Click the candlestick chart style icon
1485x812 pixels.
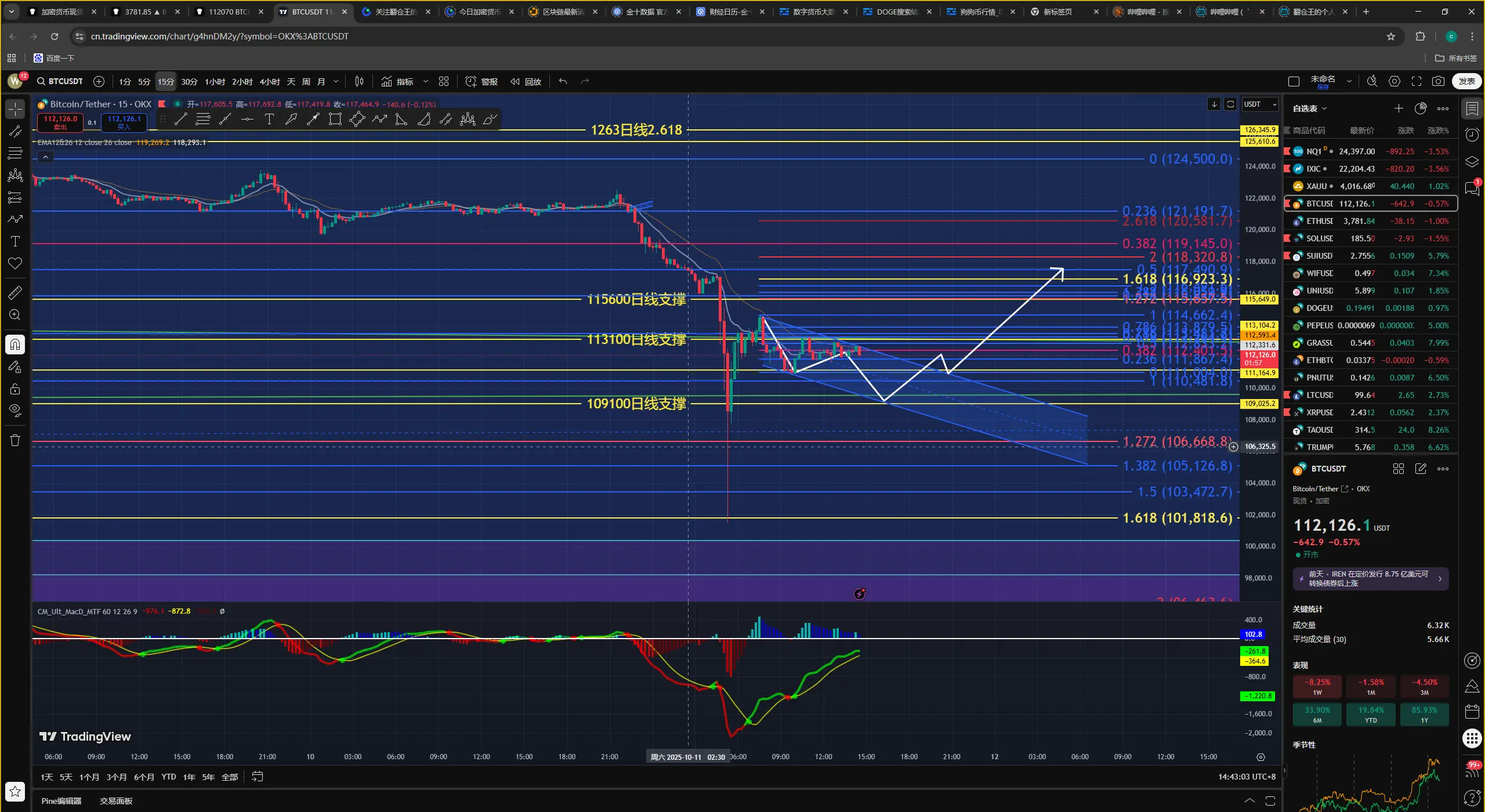pyautogui.click(x=360, y=81)
